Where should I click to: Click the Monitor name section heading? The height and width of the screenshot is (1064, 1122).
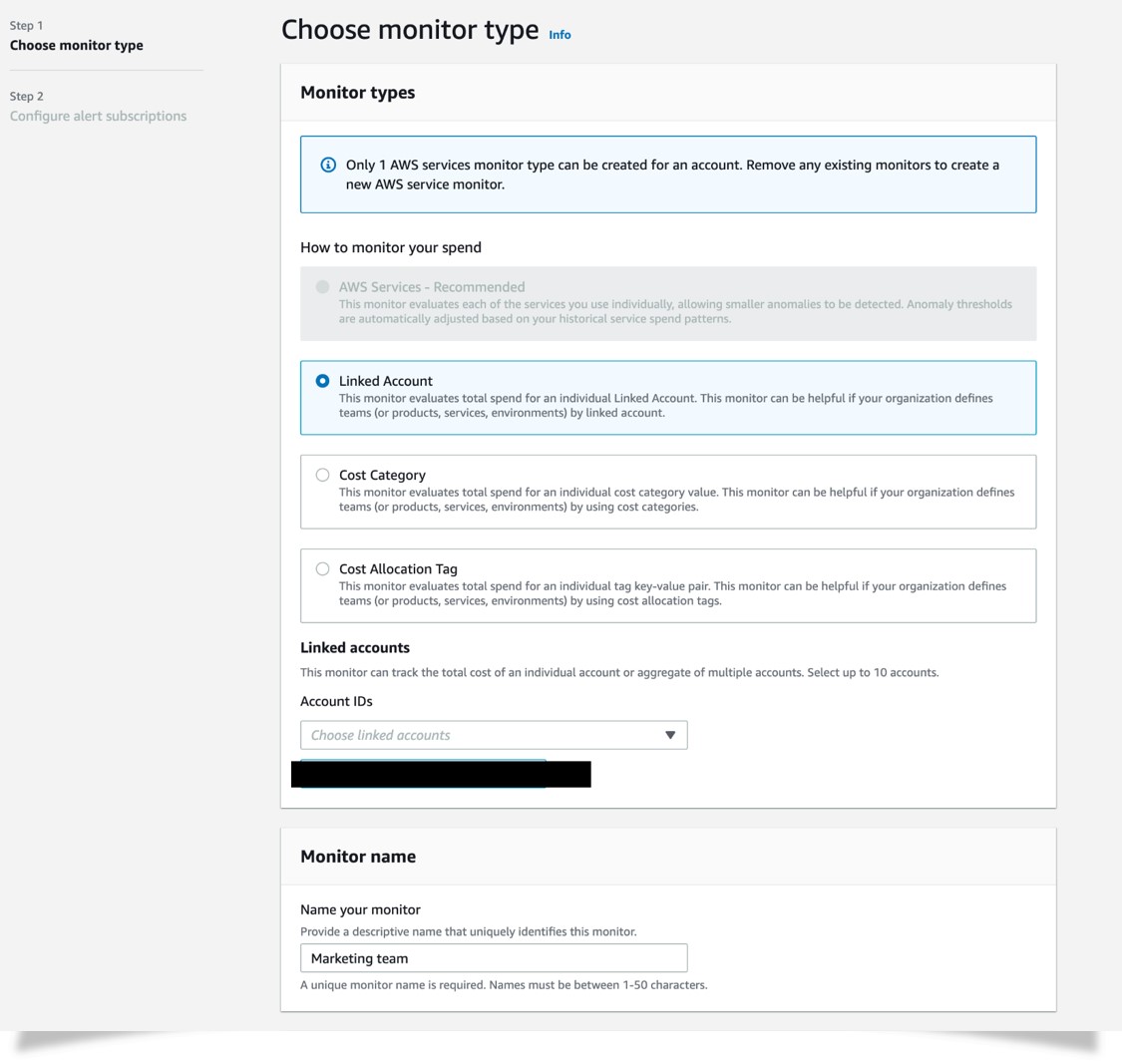(358, 857)
